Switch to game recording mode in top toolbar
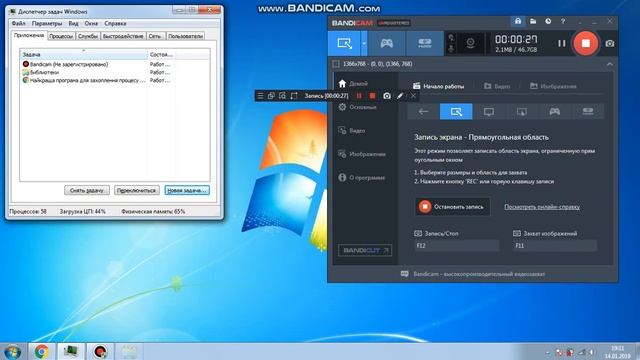 point(387,43)
